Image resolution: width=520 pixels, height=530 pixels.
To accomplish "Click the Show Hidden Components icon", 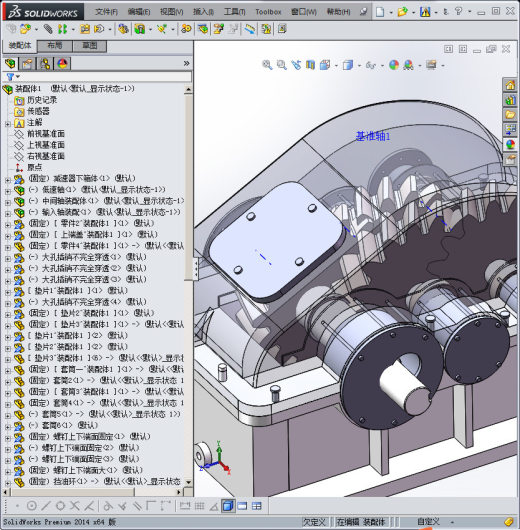I will (123, 29).
